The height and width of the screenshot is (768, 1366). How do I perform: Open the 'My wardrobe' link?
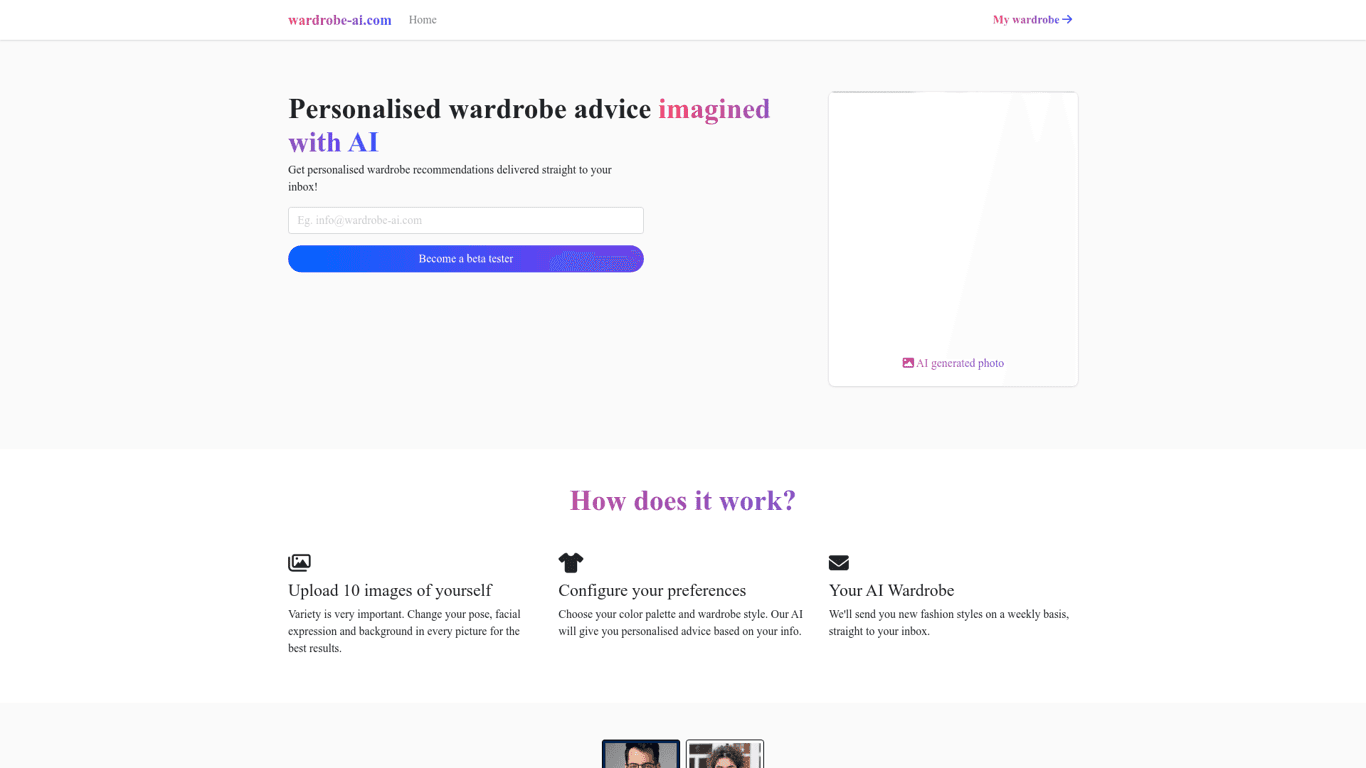(x=1025, y=19)
